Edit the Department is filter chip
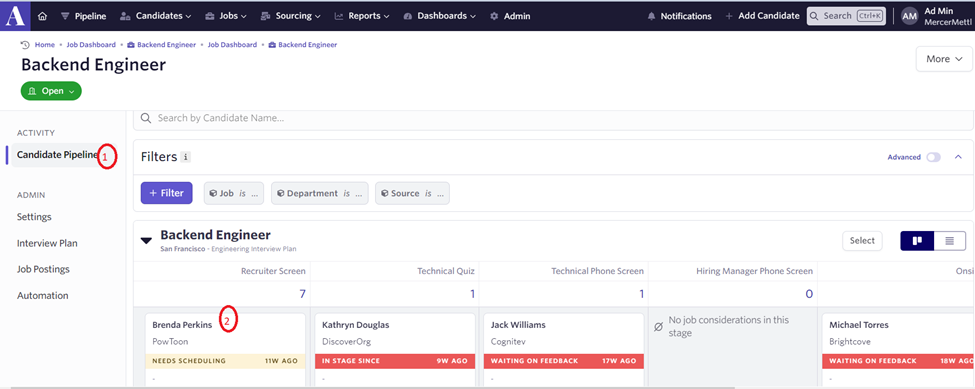This screenshot has width=975, height=389. click(x=320, y=193)
